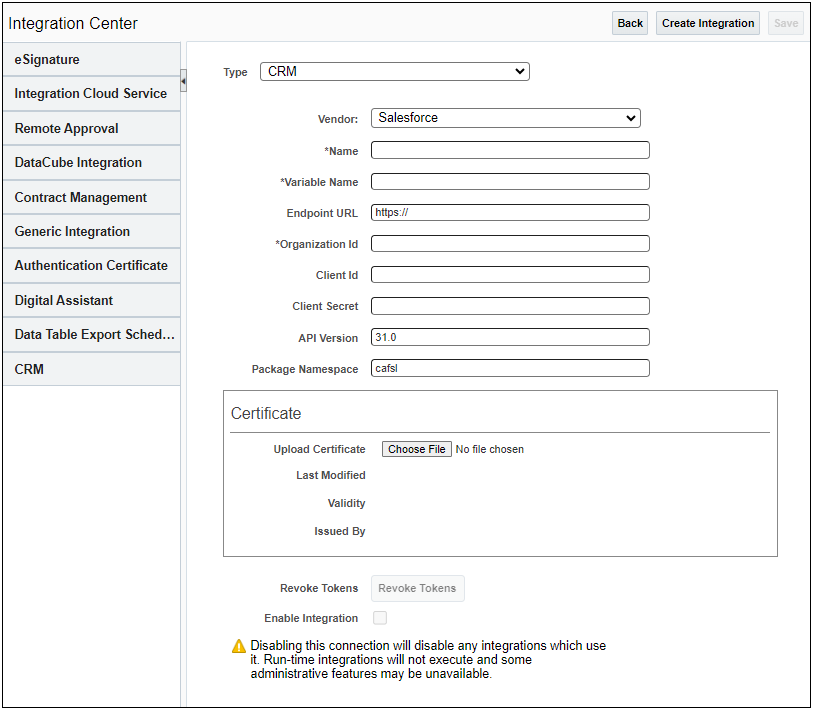
Task: Enable the Enable Integration checkbox
Action: click(380, 618)
